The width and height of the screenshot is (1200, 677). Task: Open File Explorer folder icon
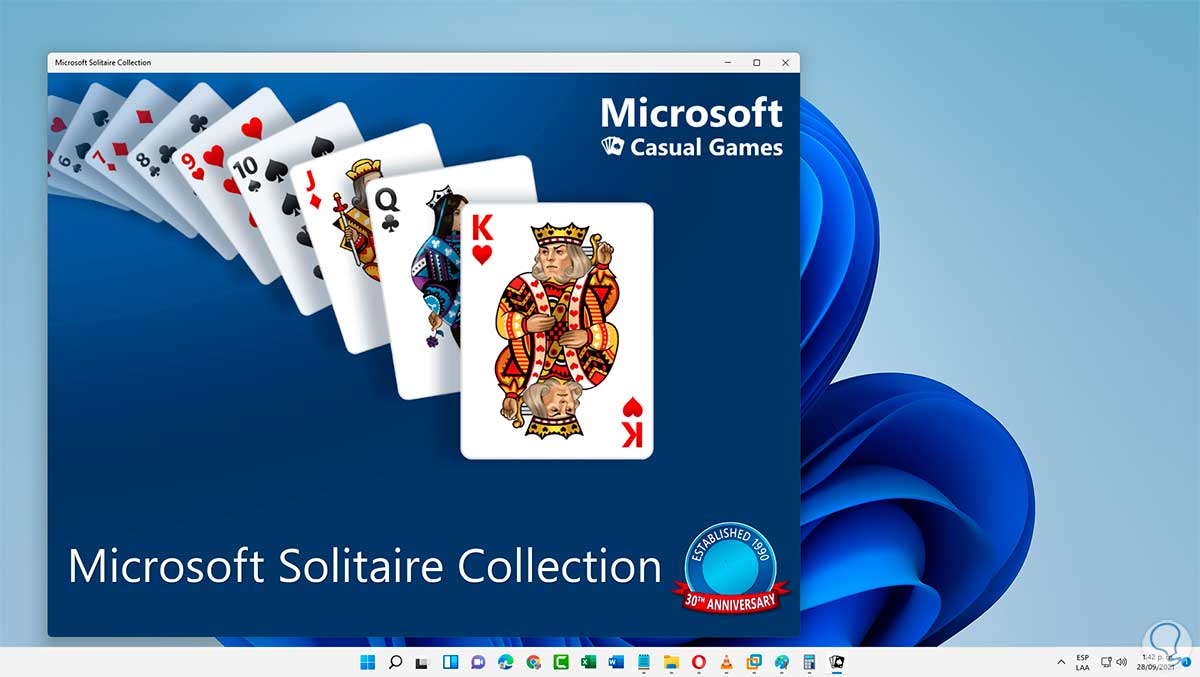tap(671, 662)
